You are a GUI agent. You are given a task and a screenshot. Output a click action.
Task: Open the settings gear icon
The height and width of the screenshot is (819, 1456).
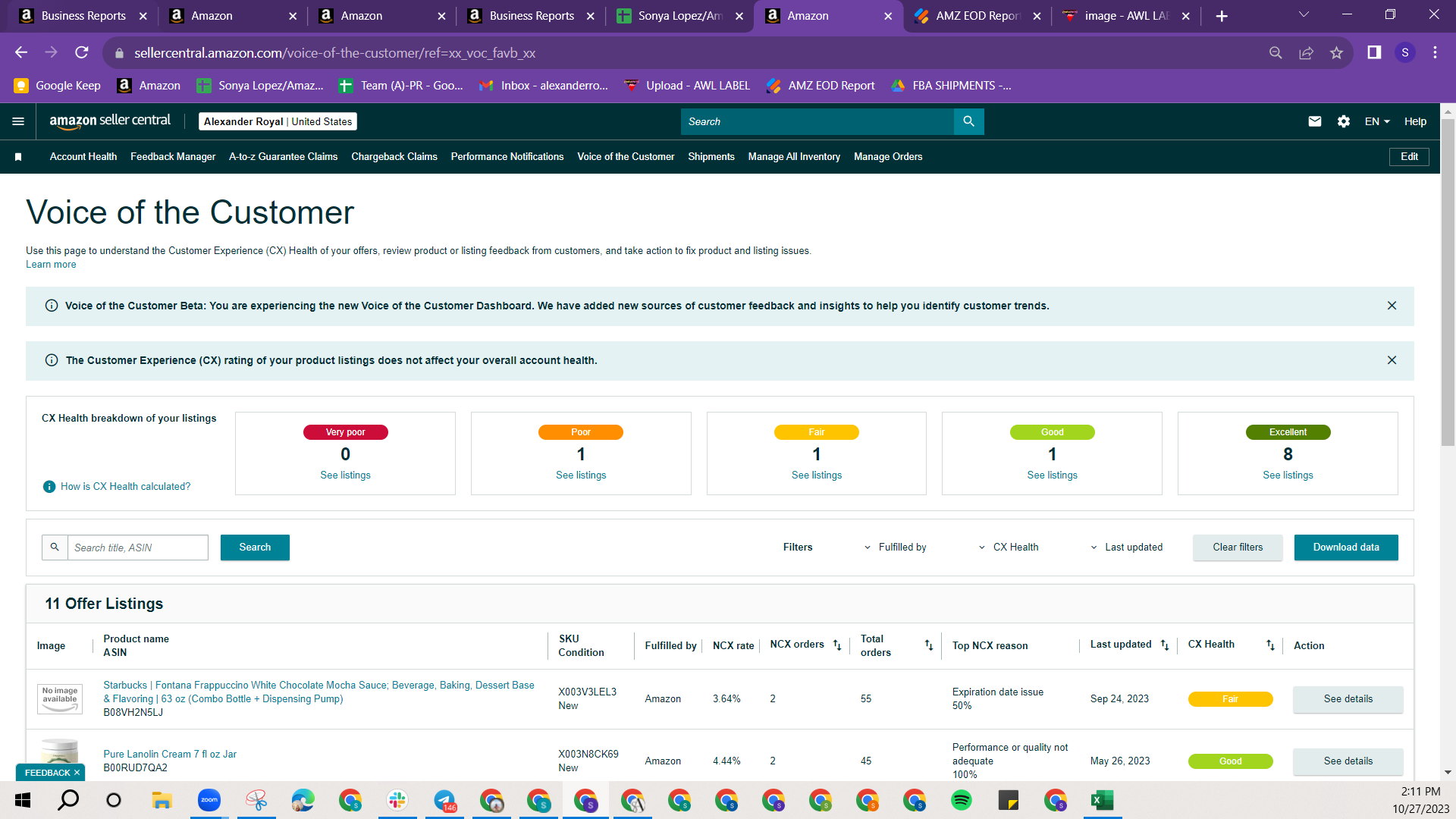point(1344,121)
